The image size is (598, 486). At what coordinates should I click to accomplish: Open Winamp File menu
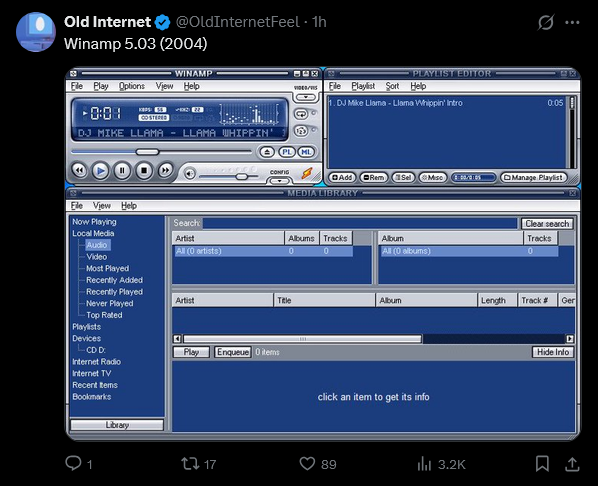tap(77, 86)
